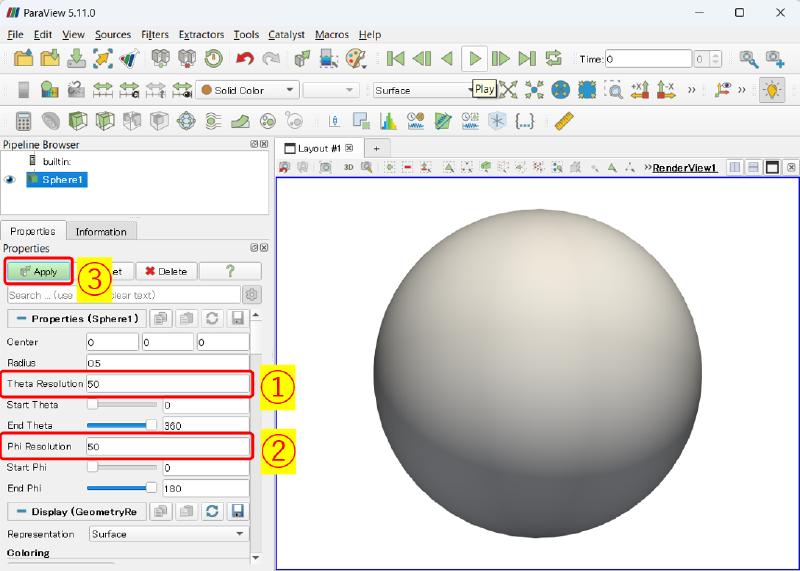The height and width of the screenshot is (571, 800).
Task: Click the Delete button
Action: [x=165, y=271]
